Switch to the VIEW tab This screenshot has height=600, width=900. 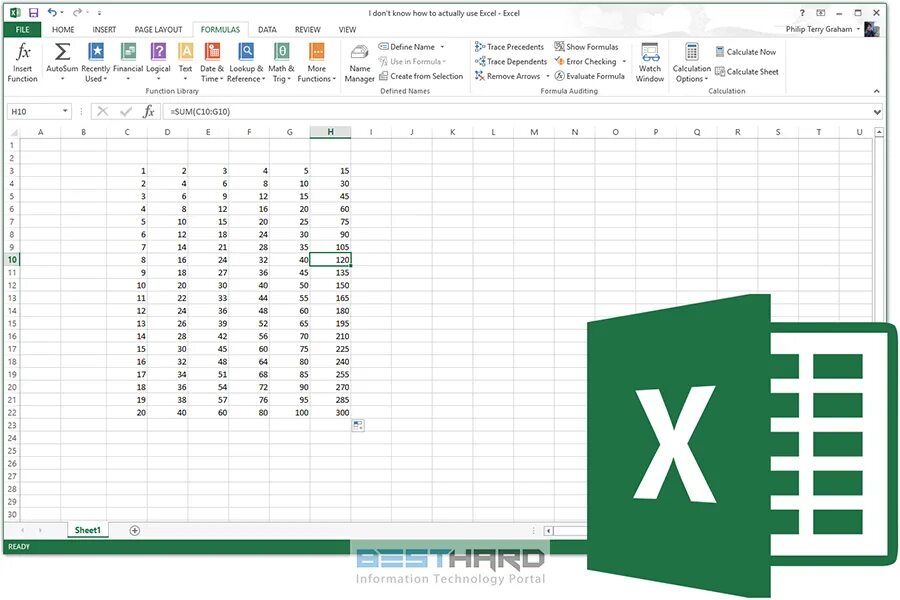coord(347,29)
